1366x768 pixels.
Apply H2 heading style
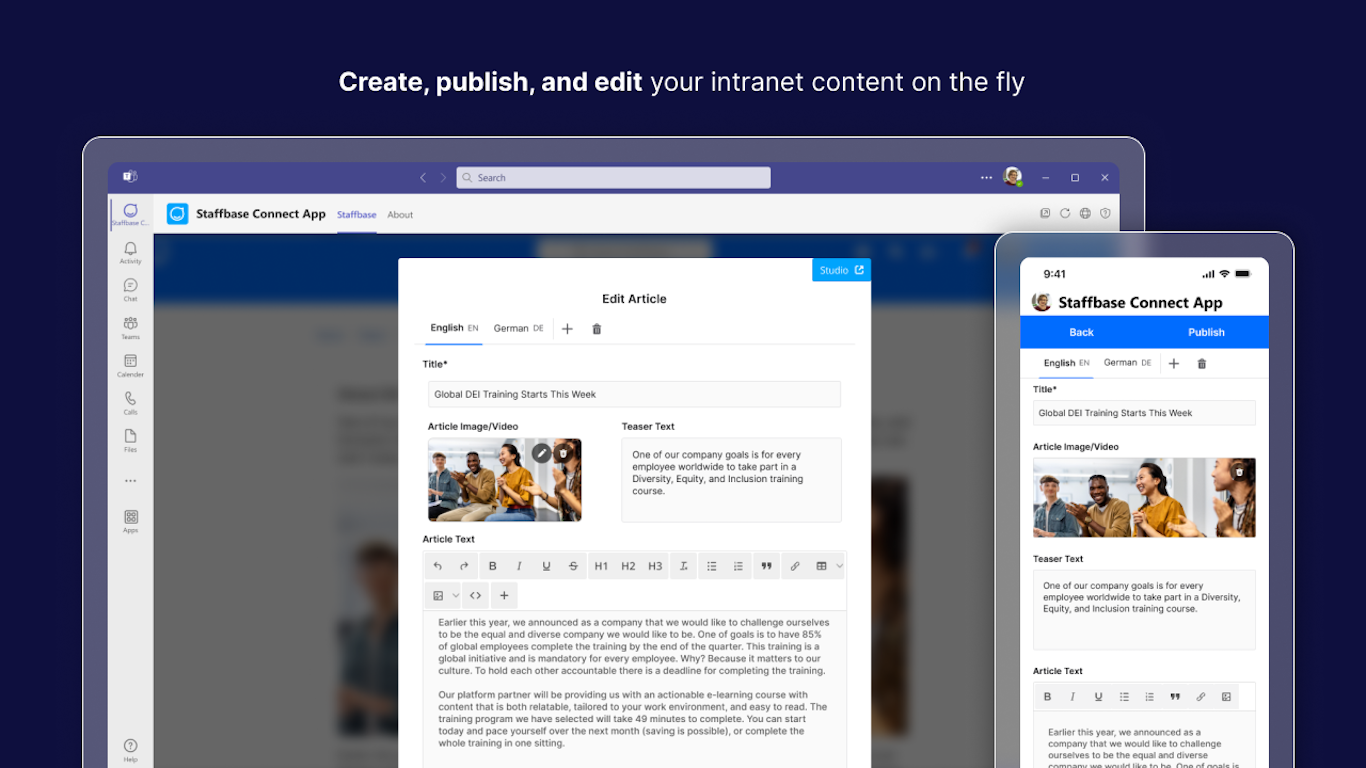point(628,566)
